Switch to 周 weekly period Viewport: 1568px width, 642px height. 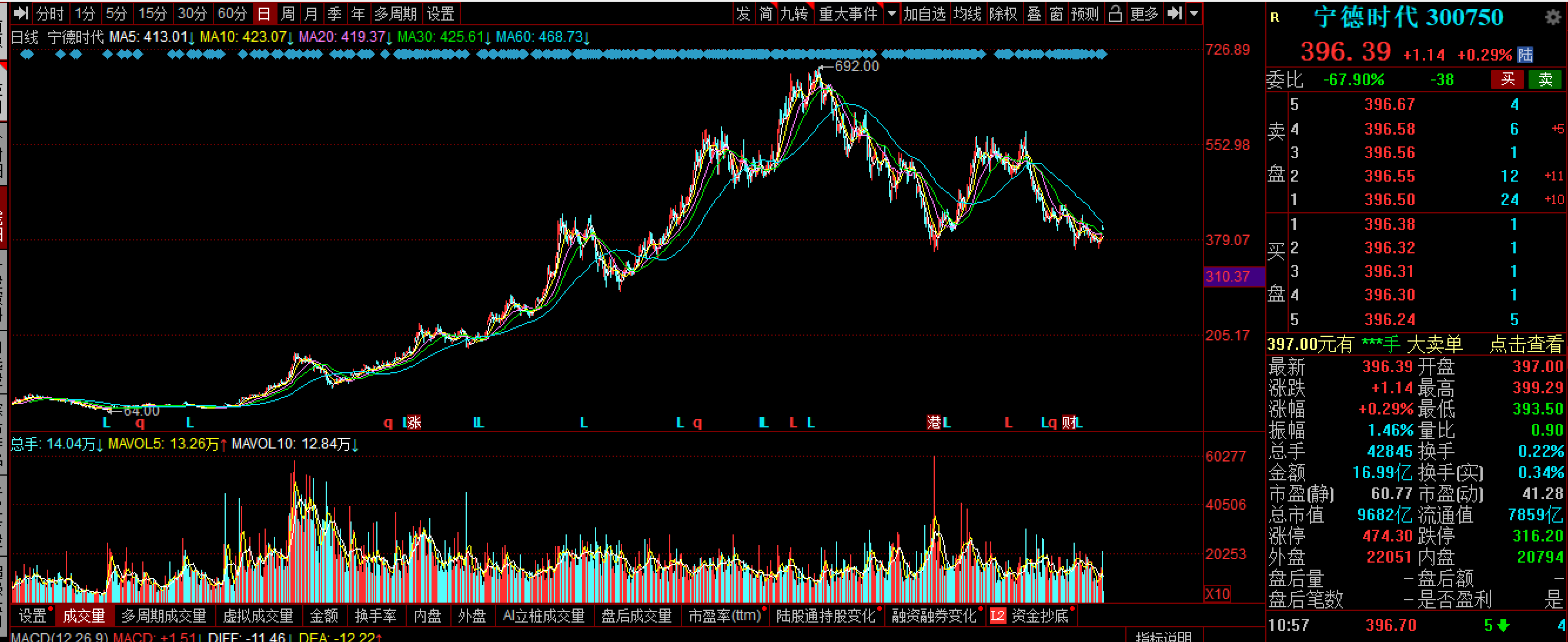click(x=288, y=14)
